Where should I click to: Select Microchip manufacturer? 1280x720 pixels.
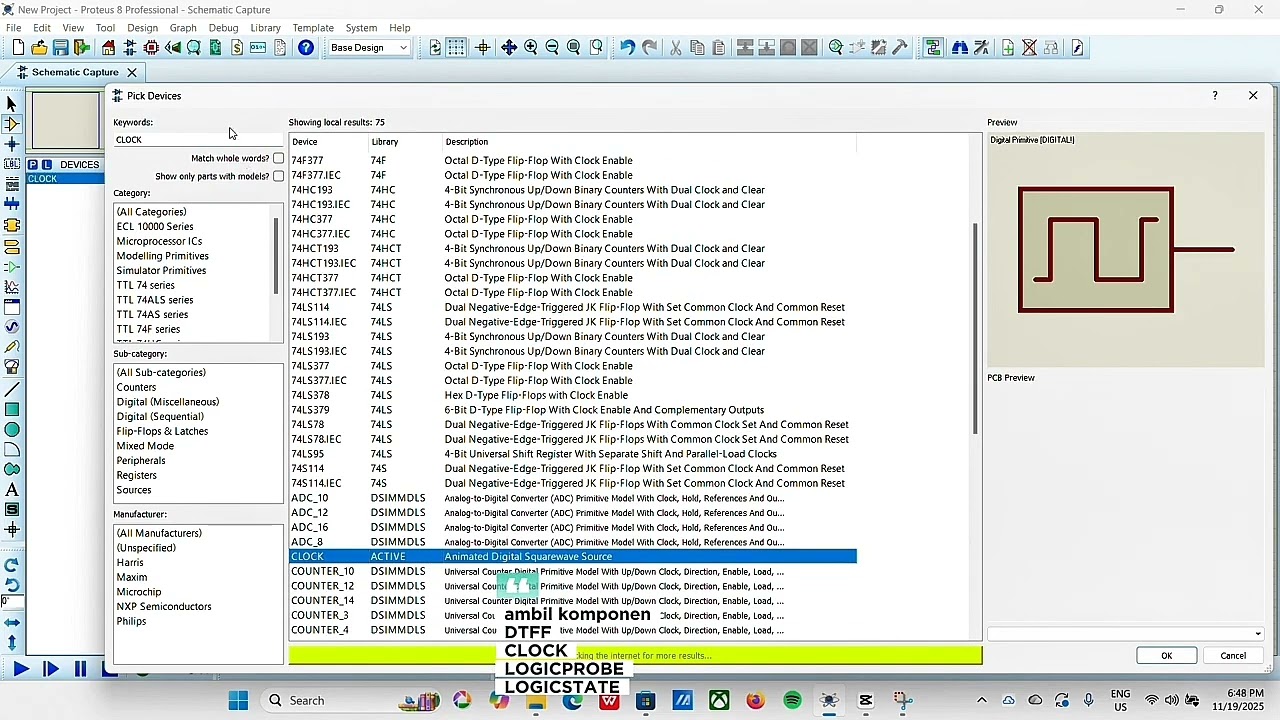[x=139, y=592]
